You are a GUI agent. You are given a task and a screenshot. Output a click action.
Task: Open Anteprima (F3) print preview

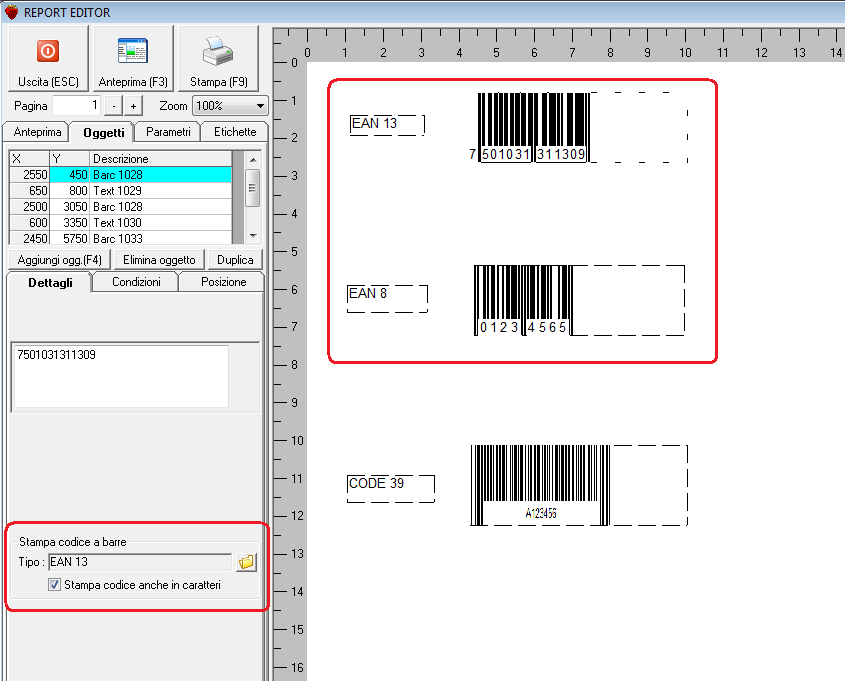pos(133,58)
